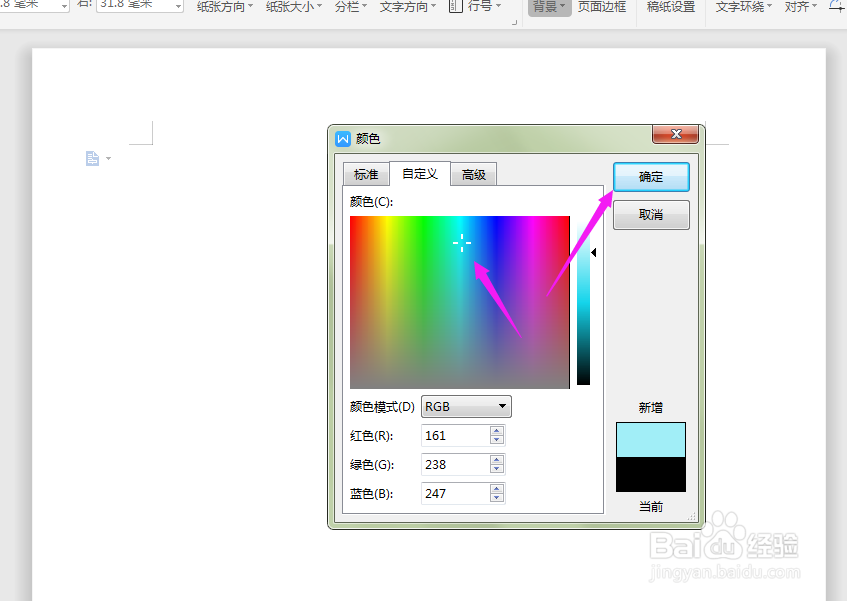
Task: Increase the blue value with up stepper
Action: click(497, 489)
